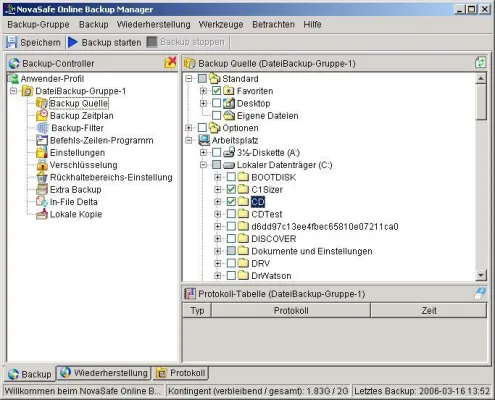Check the Optionen checkbox
Screen dimensions: 495x400
point(202,128)
